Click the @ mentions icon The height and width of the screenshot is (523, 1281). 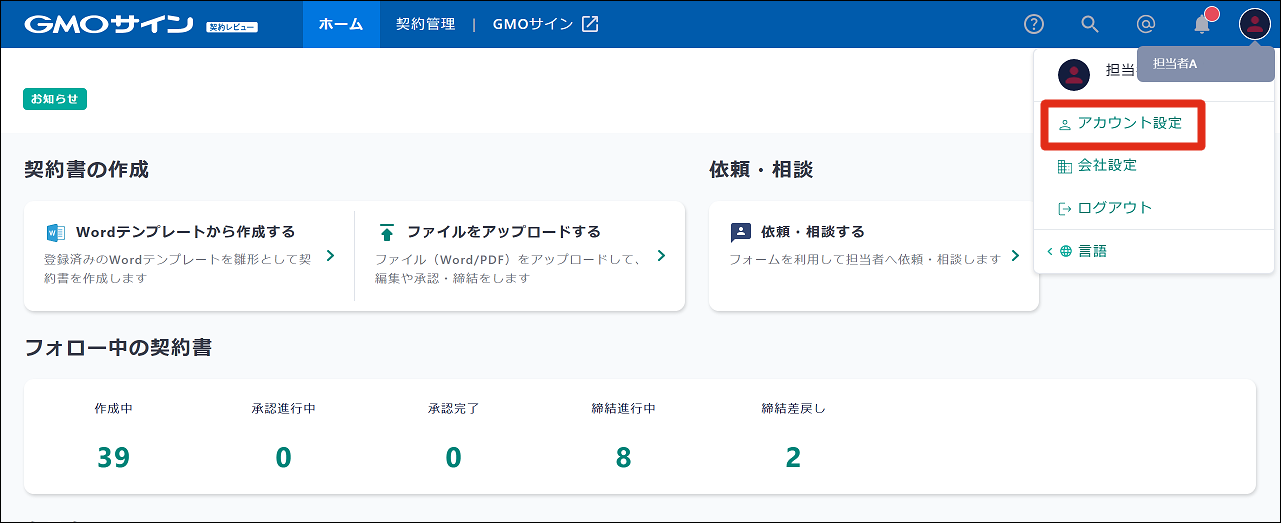(x=1146, y=24)
